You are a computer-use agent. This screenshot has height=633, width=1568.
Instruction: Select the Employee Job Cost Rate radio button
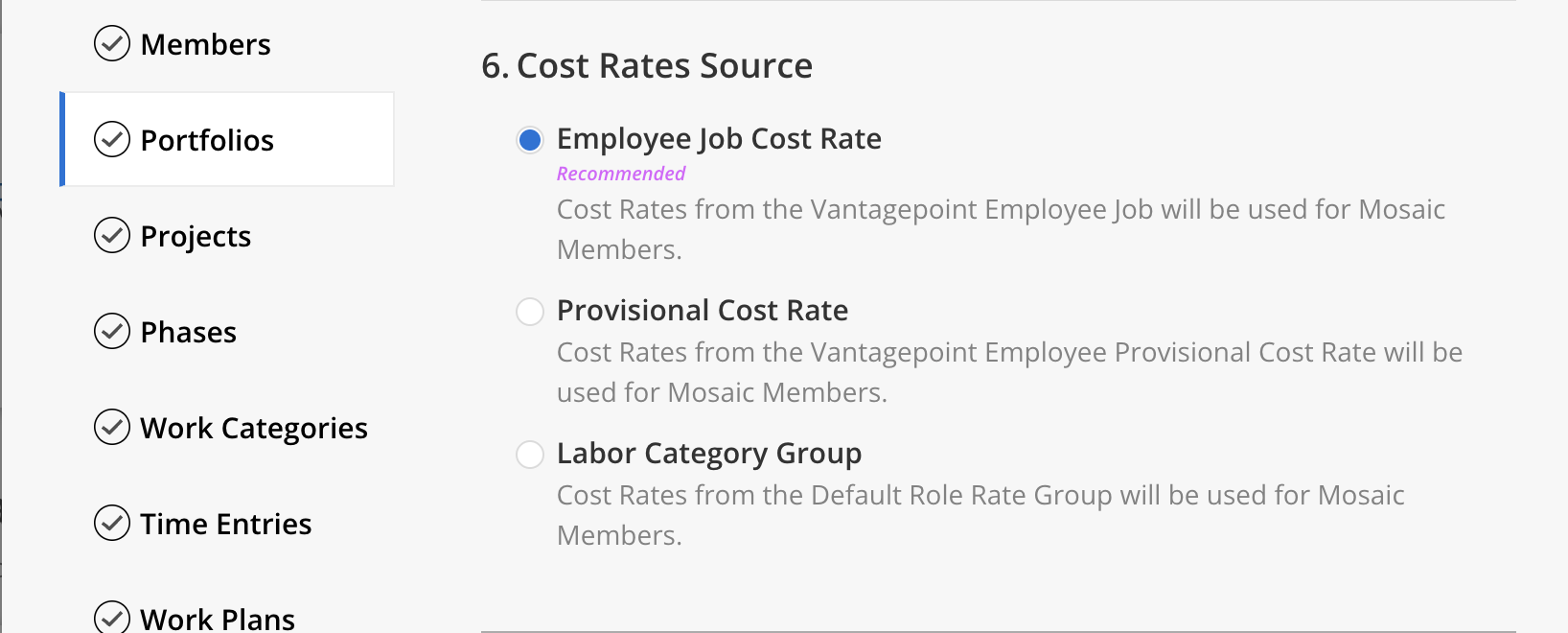point(530,140)
